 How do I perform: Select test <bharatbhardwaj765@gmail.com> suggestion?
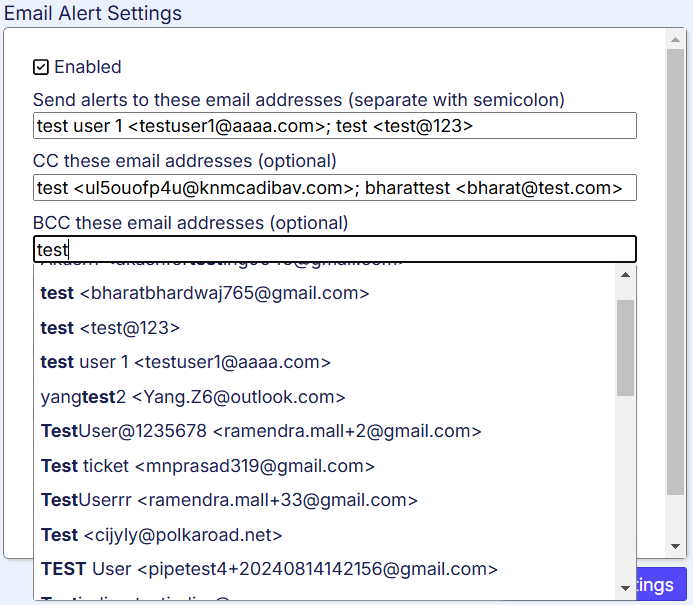205,294
